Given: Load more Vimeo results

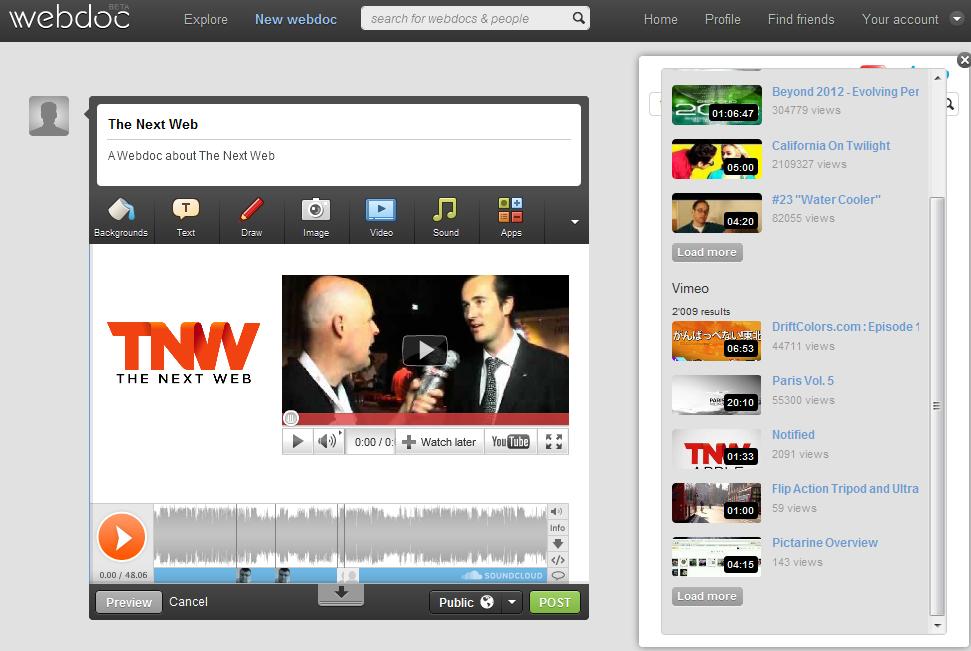Looking at the screenshot, I should click(707, 596).
